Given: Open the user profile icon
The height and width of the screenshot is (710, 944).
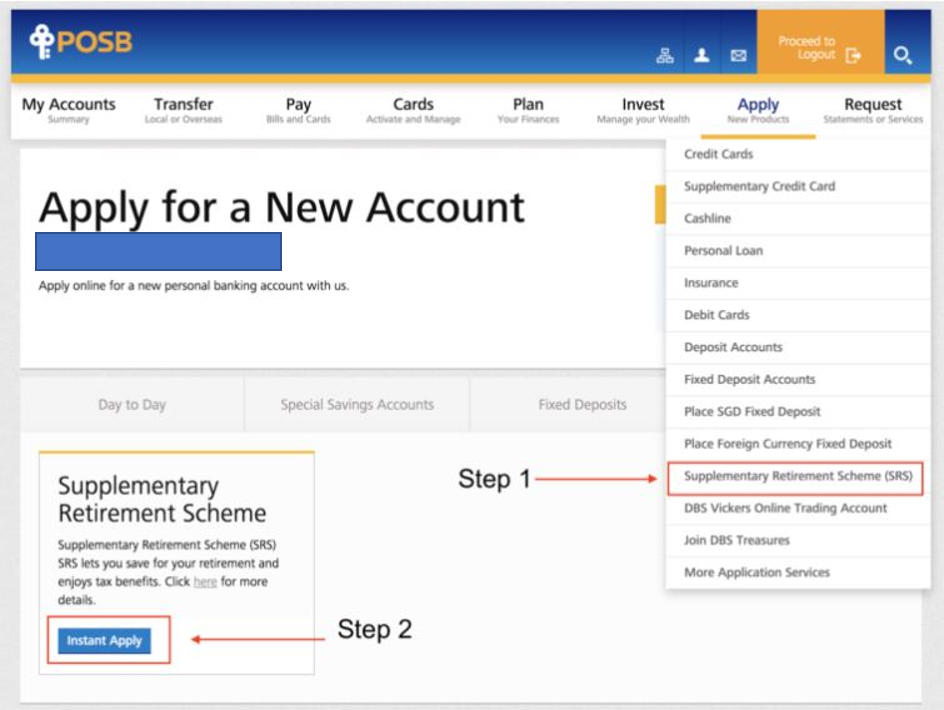Looking at the screenshot, I should [x=701, y=55].
